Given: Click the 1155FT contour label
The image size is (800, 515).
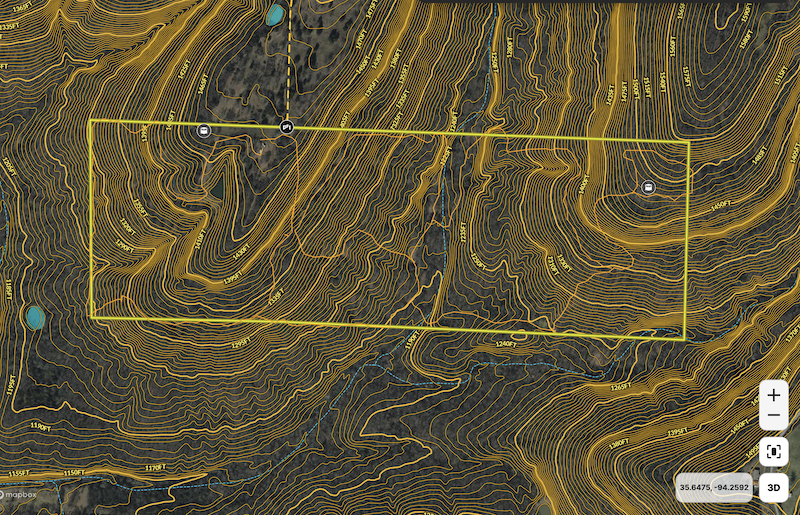Looking at the screenshot, I should pyautogui.click(x=18, y=472).
